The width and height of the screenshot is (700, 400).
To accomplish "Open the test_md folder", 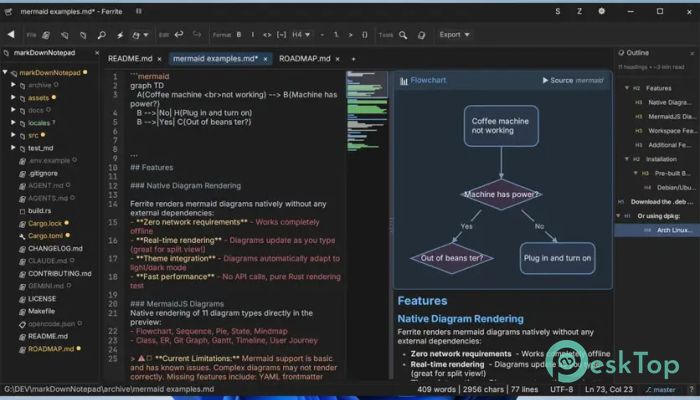I will tap(41, 148).
